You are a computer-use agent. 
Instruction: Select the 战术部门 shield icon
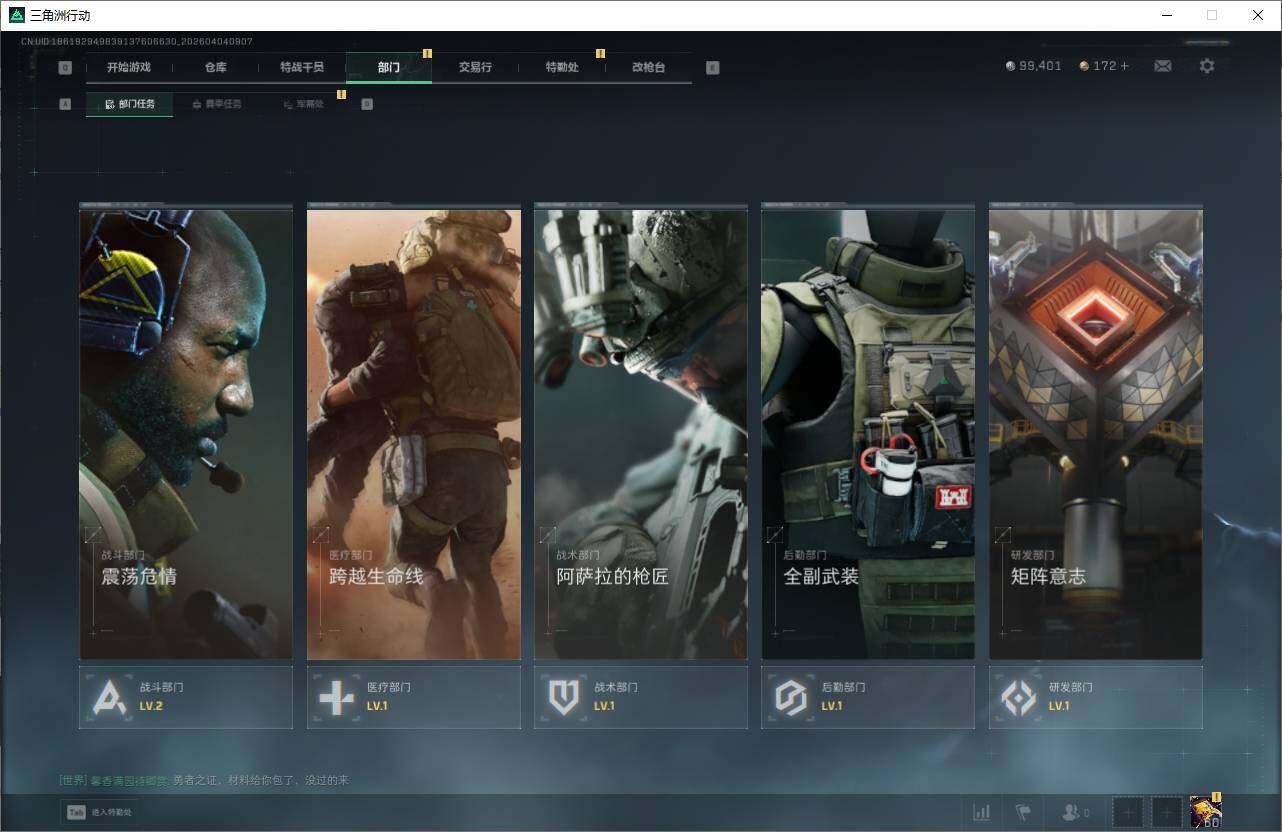click(564, 697)
